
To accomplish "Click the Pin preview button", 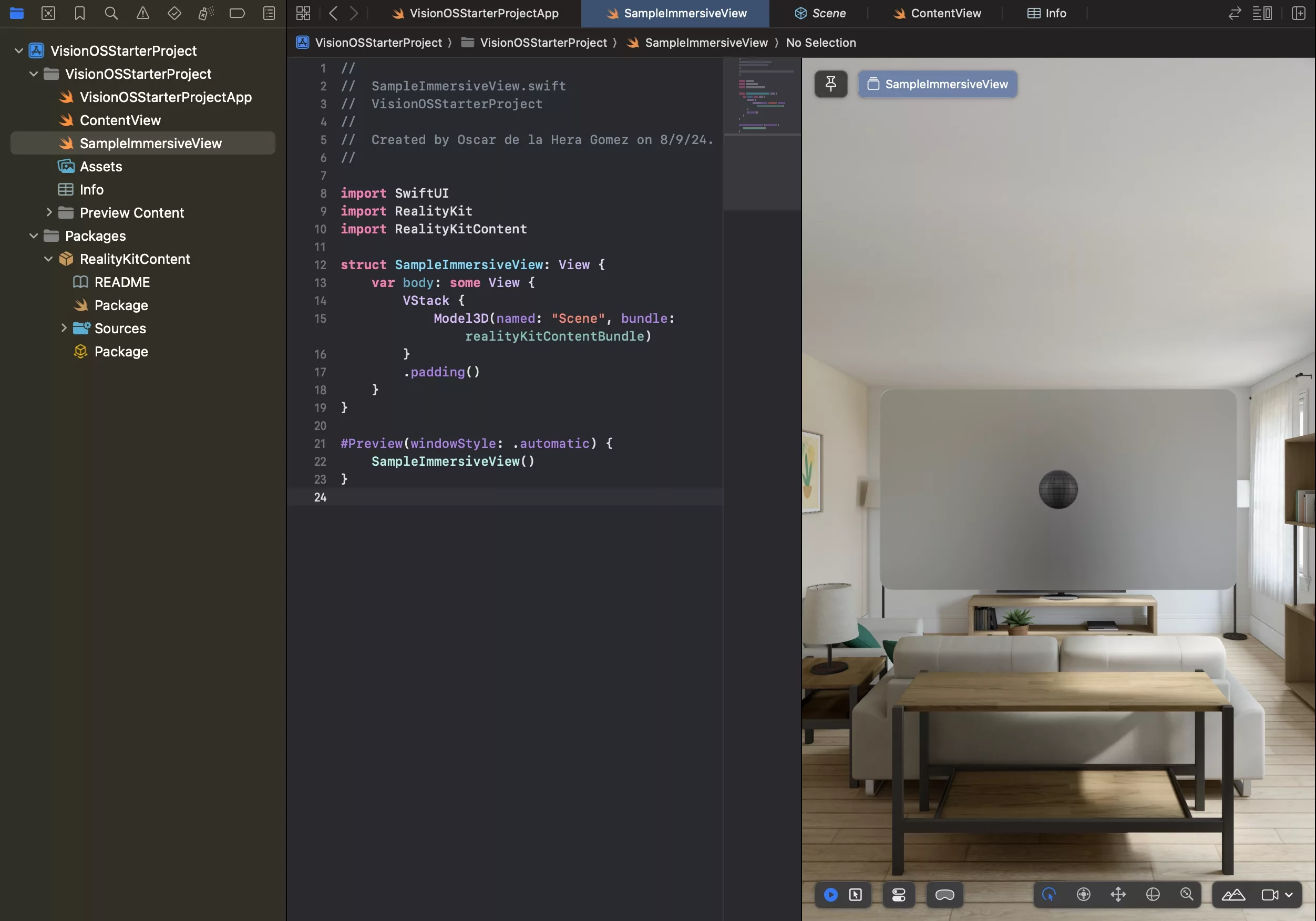I will (830, 84).
